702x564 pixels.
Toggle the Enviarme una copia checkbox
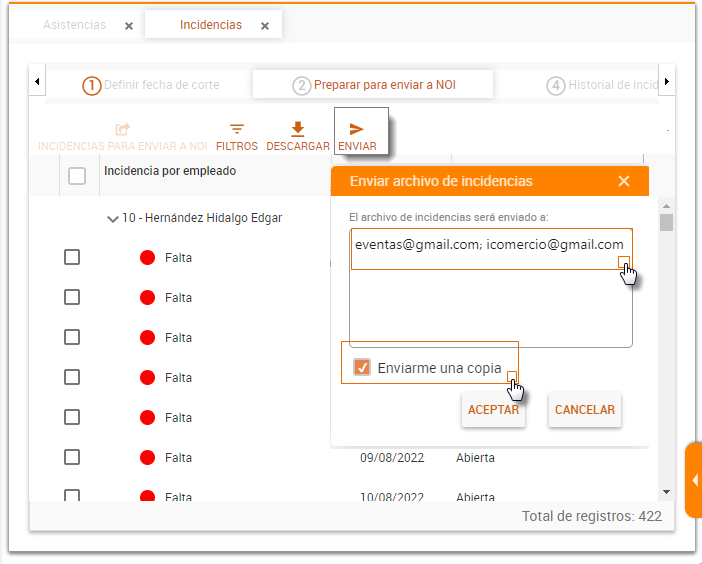[362, 368]
